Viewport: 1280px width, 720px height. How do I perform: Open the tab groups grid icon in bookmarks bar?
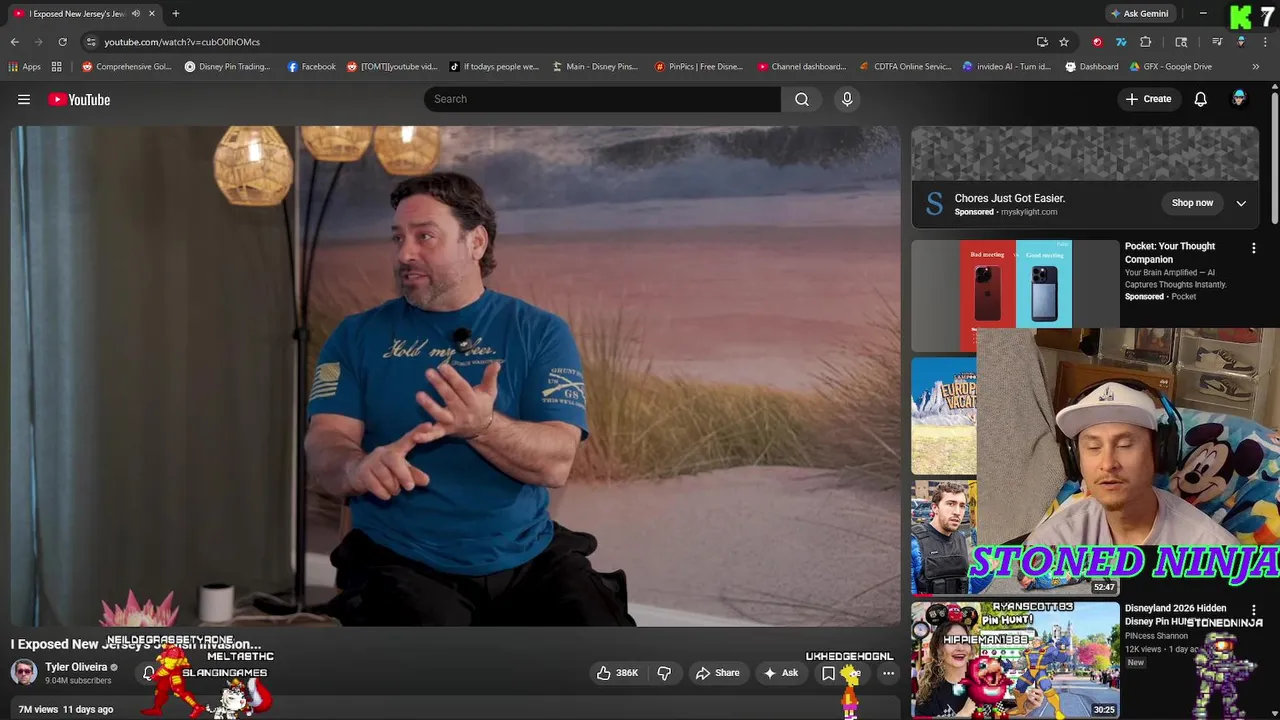[57, 67]
